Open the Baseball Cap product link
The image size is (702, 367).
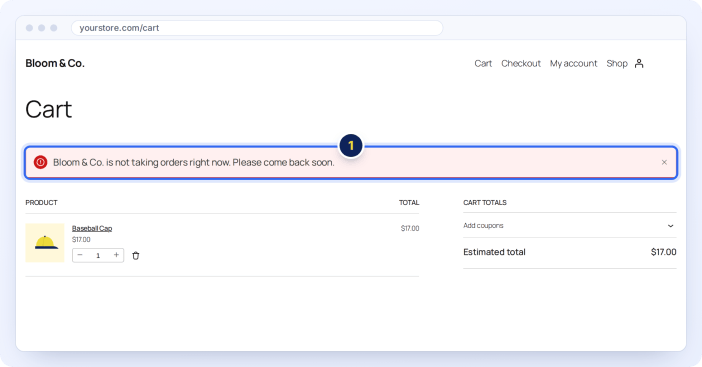tap(92, 228)
